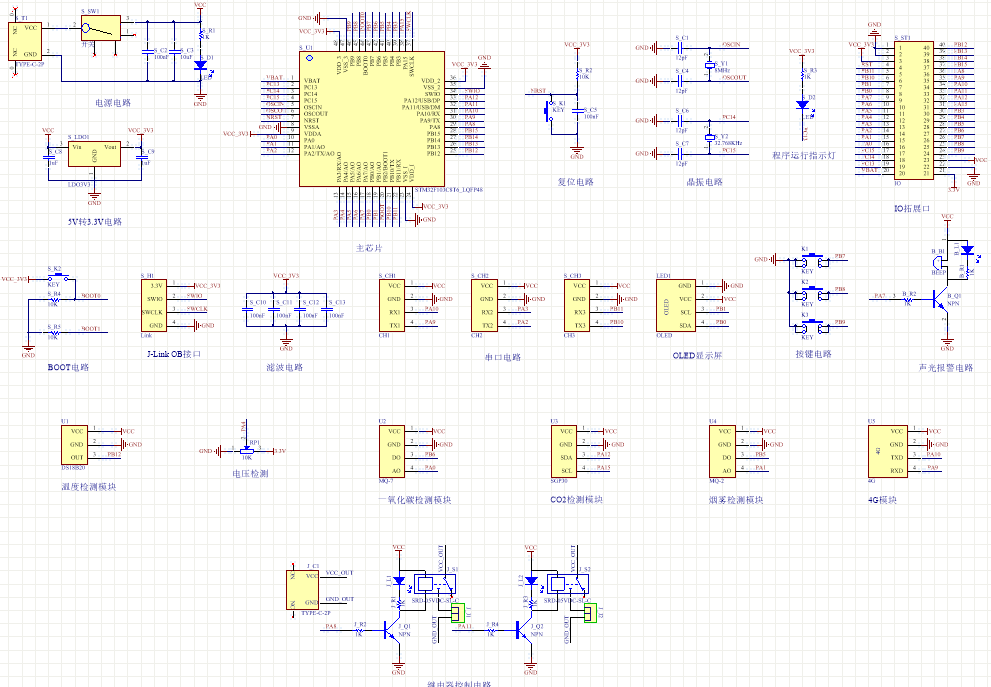Click the '电压检测' section label
The width and height of the screenshot is (991, 687).
point(250,473)
